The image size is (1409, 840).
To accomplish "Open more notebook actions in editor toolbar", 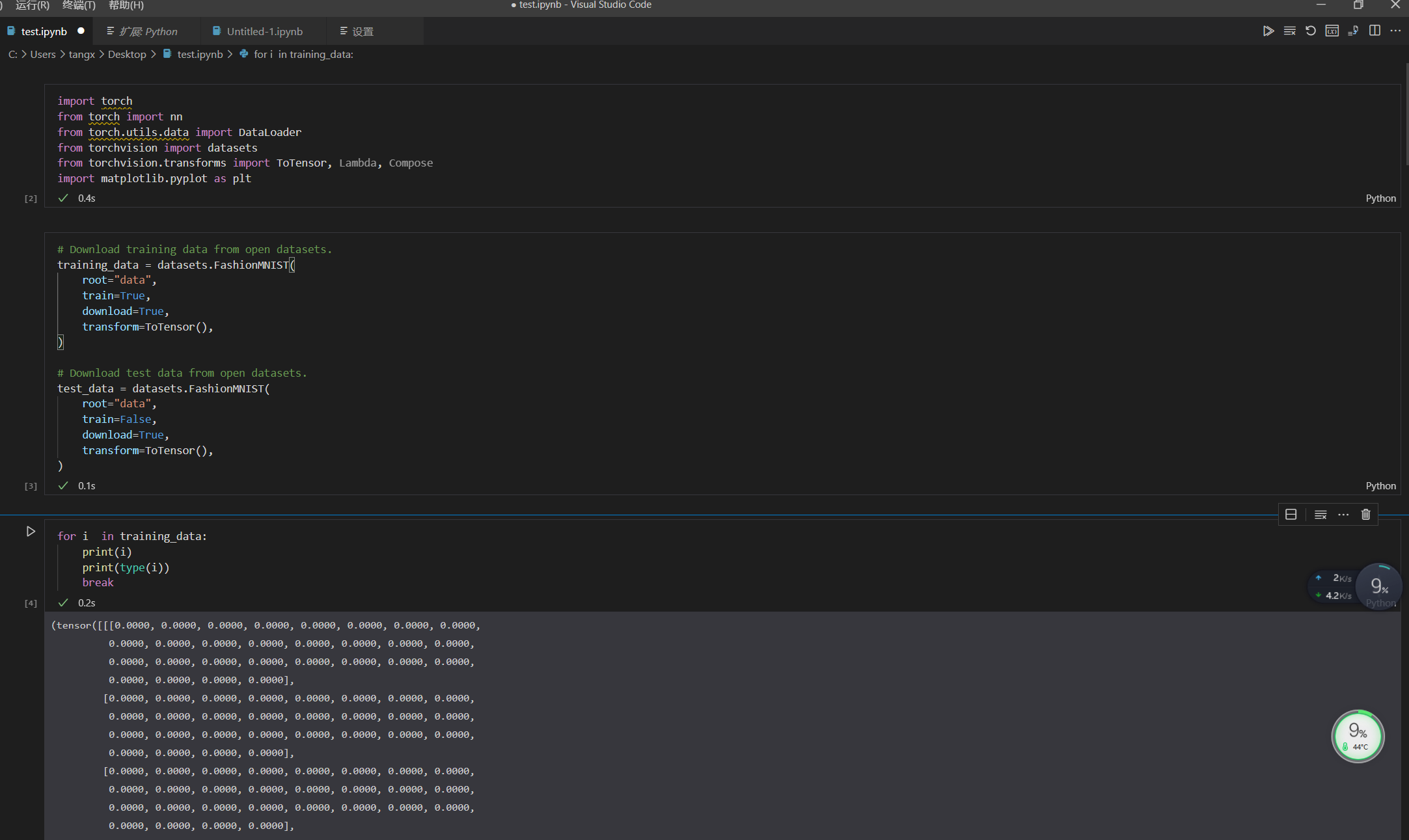I will (1395, 31).
